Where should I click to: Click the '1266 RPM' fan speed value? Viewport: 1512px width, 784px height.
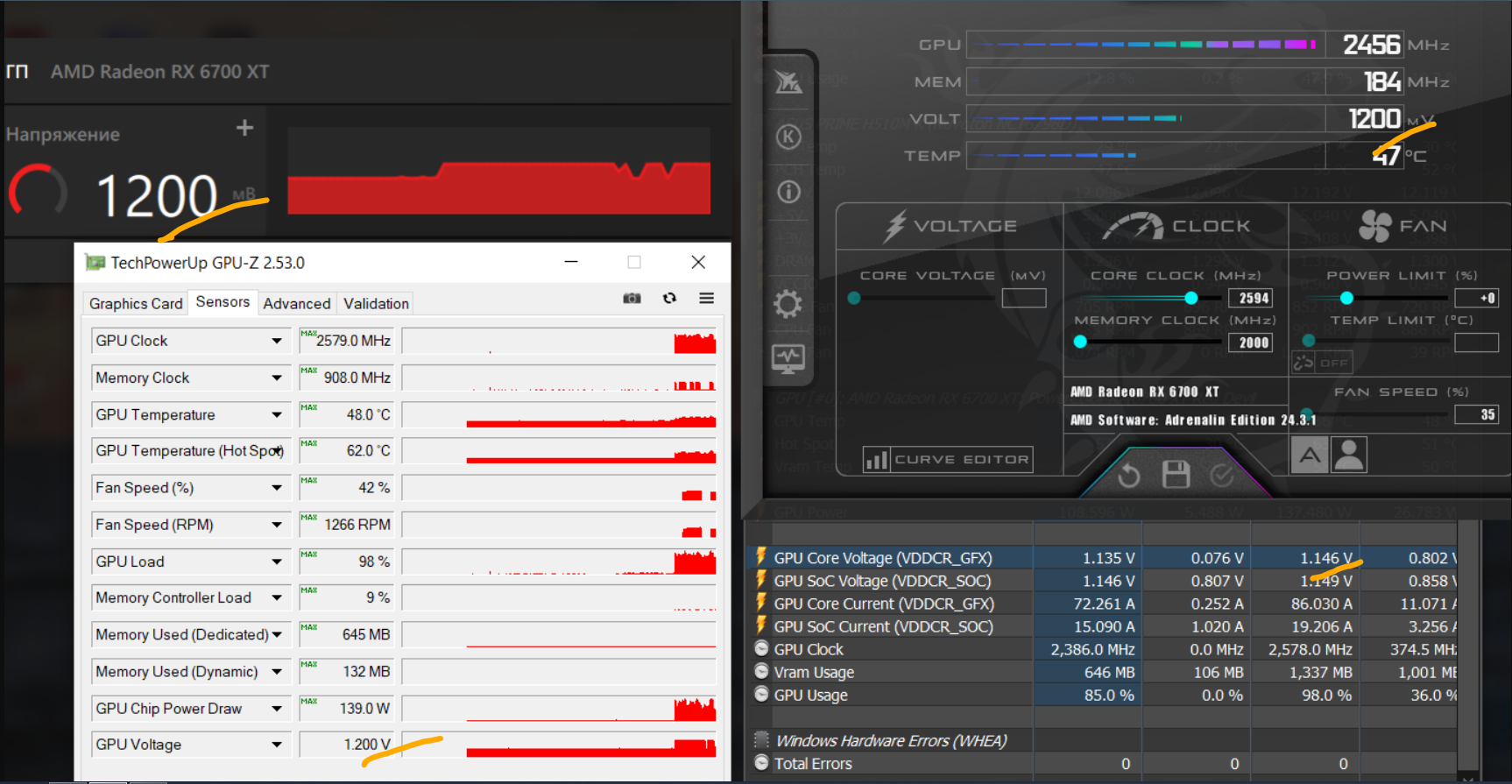coord(357,524)
